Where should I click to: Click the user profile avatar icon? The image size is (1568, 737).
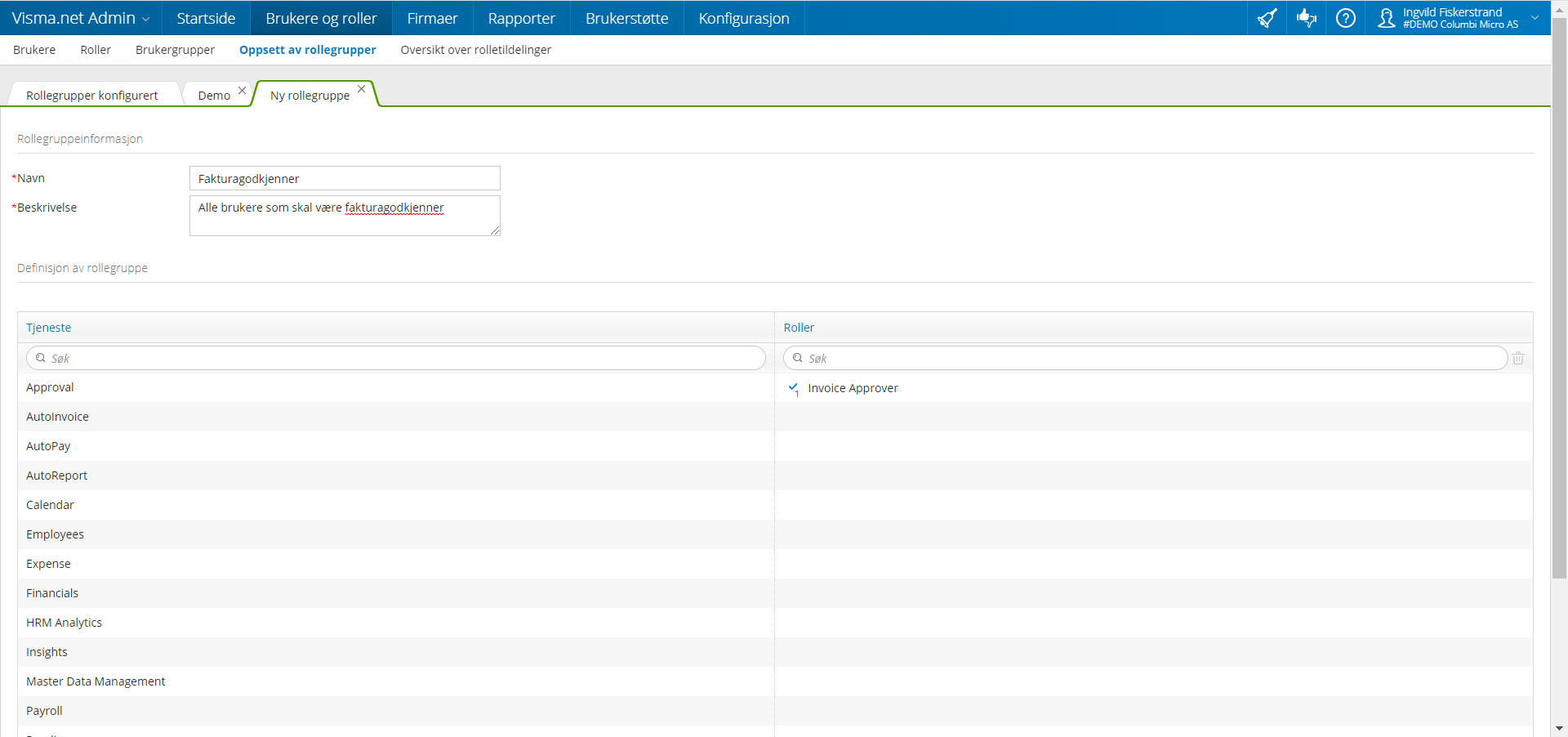click(1386, 18)
